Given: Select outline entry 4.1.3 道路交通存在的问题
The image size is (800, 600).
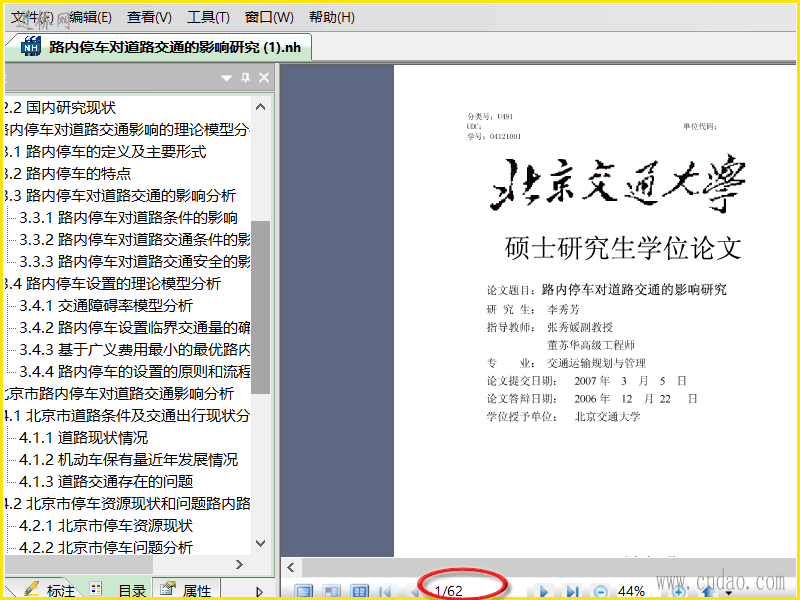Looking at the screenshot, I should tap(106, 481).
